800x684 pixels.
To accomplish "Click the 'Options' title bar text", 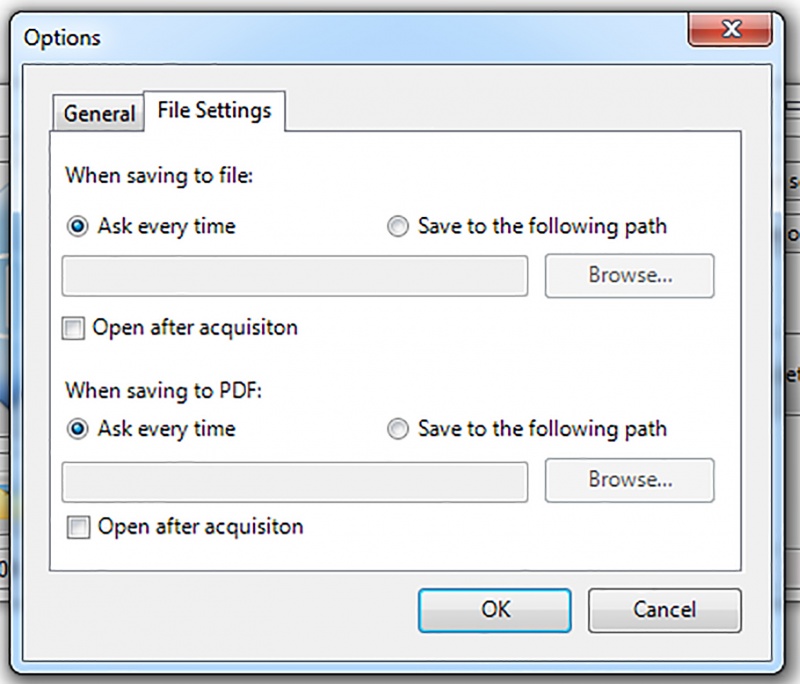I will [x=62, y=38].
